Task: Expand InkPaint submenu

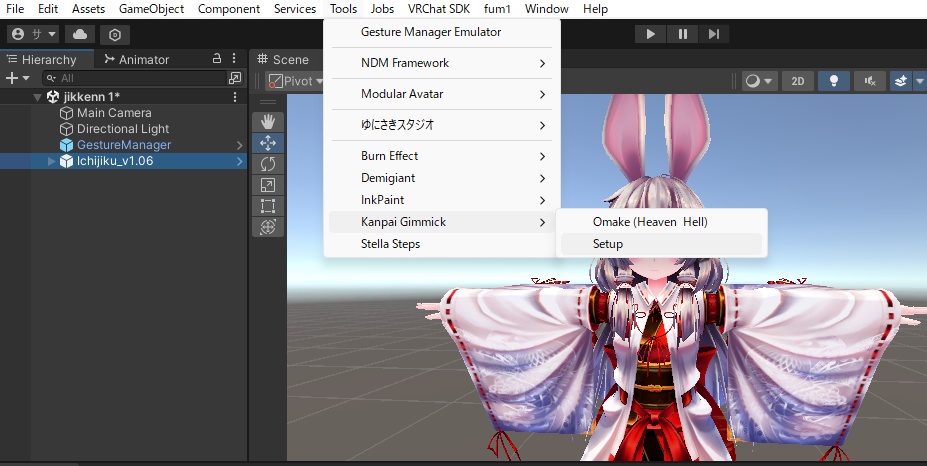Action: click(442, 200)
